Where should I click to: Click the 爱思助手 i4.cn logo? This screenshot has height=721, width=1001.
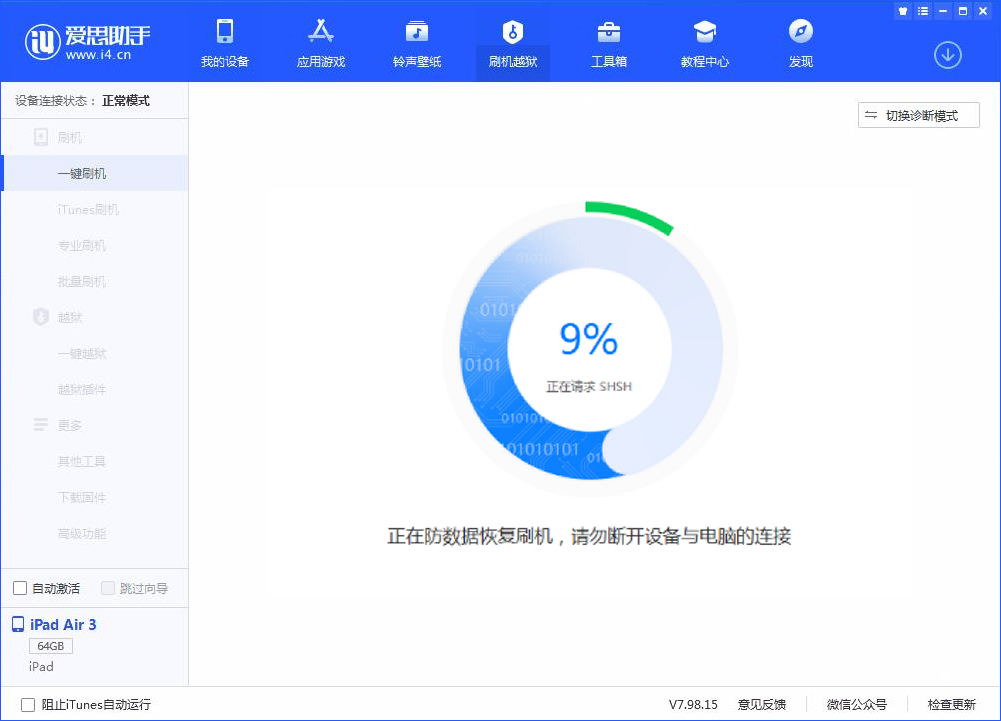[88, 41]
